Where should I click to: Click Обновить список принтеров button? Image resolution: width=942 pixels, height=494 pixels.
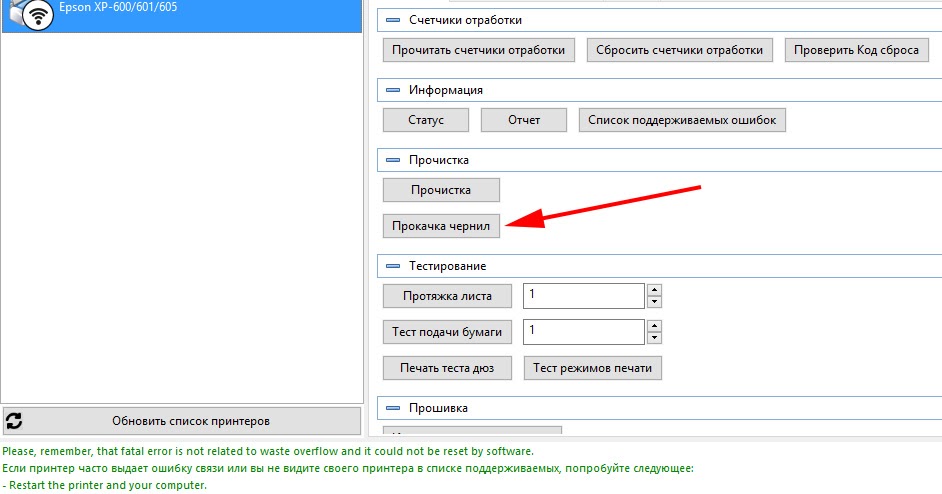tap(182, 421)
